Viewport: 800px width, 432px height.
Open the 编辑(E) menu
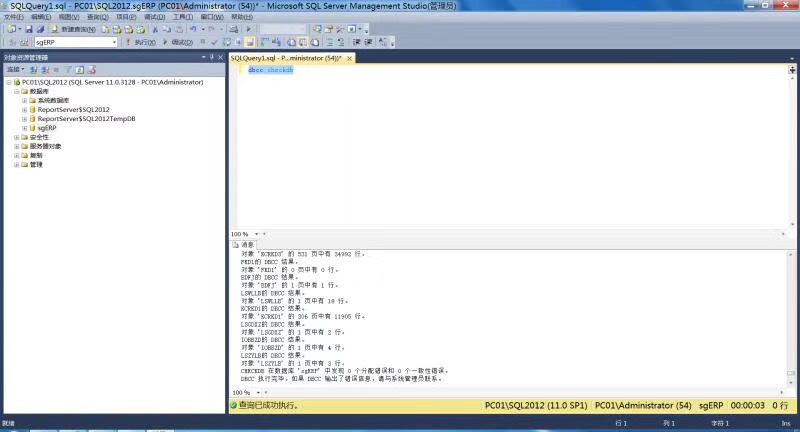pos(41,17)
